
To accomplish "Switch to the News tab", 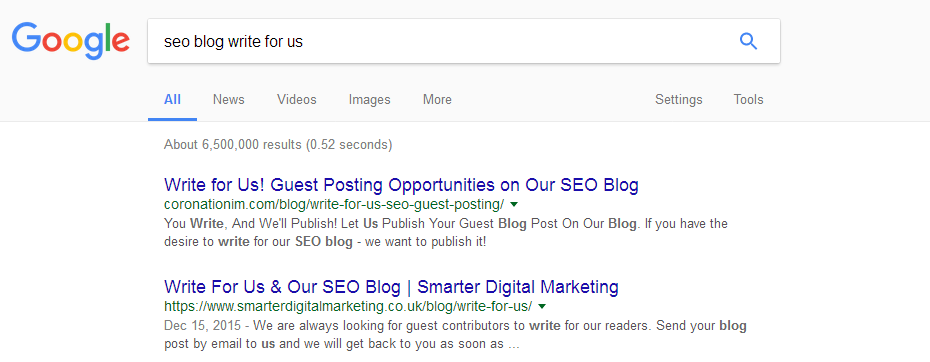I will (229, 100).
